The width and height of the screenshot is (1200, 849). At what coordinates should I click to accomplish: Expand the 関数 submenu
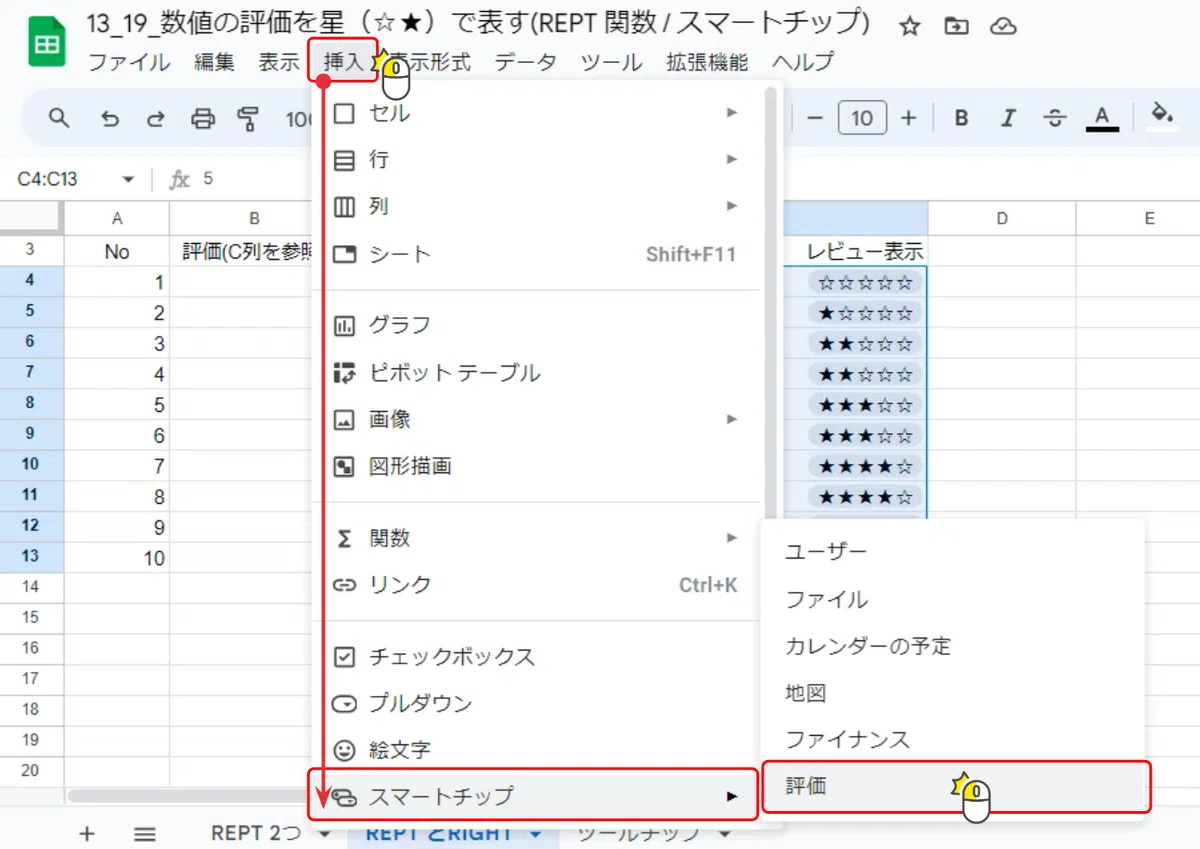538,538
